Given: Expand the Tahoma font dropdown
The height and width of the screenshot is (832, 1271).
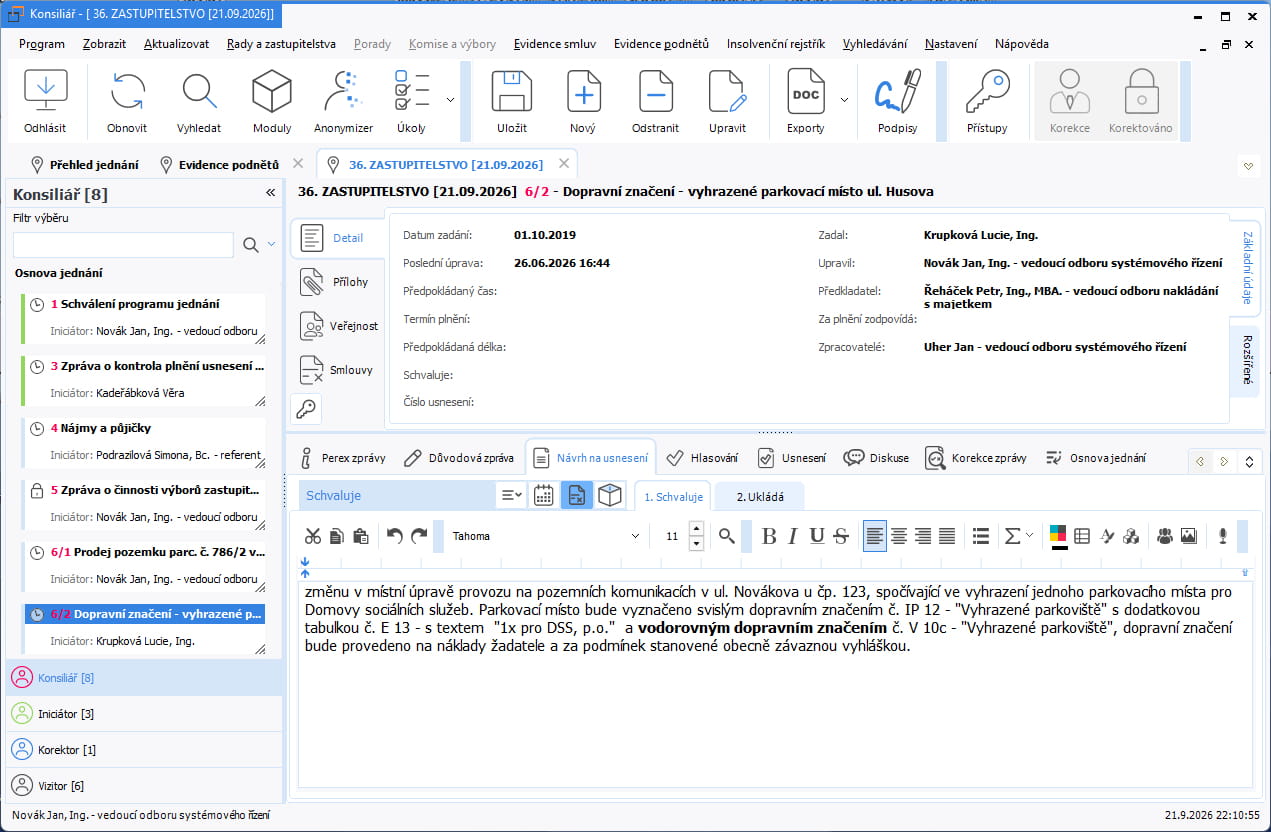Looking at the screenshot, I should (x=634, y=536).
